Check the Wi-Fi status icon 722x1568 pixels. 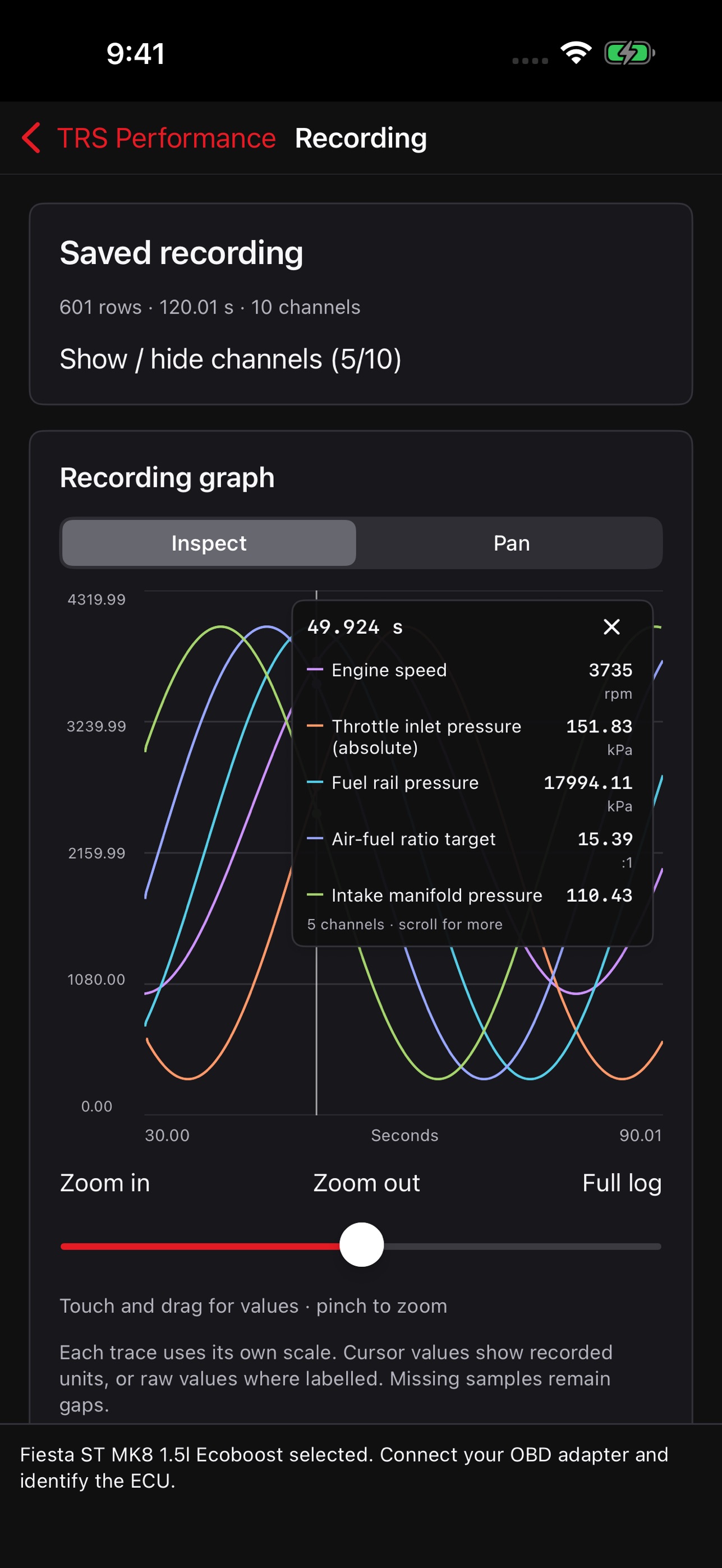pos(576,54)
